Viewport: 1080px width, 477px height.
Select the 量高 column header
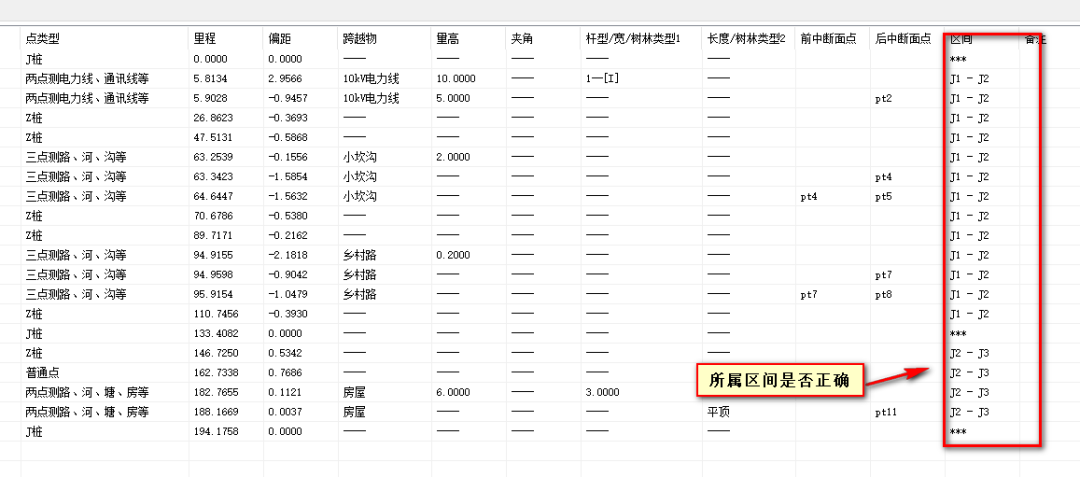(x=448, y=39)
